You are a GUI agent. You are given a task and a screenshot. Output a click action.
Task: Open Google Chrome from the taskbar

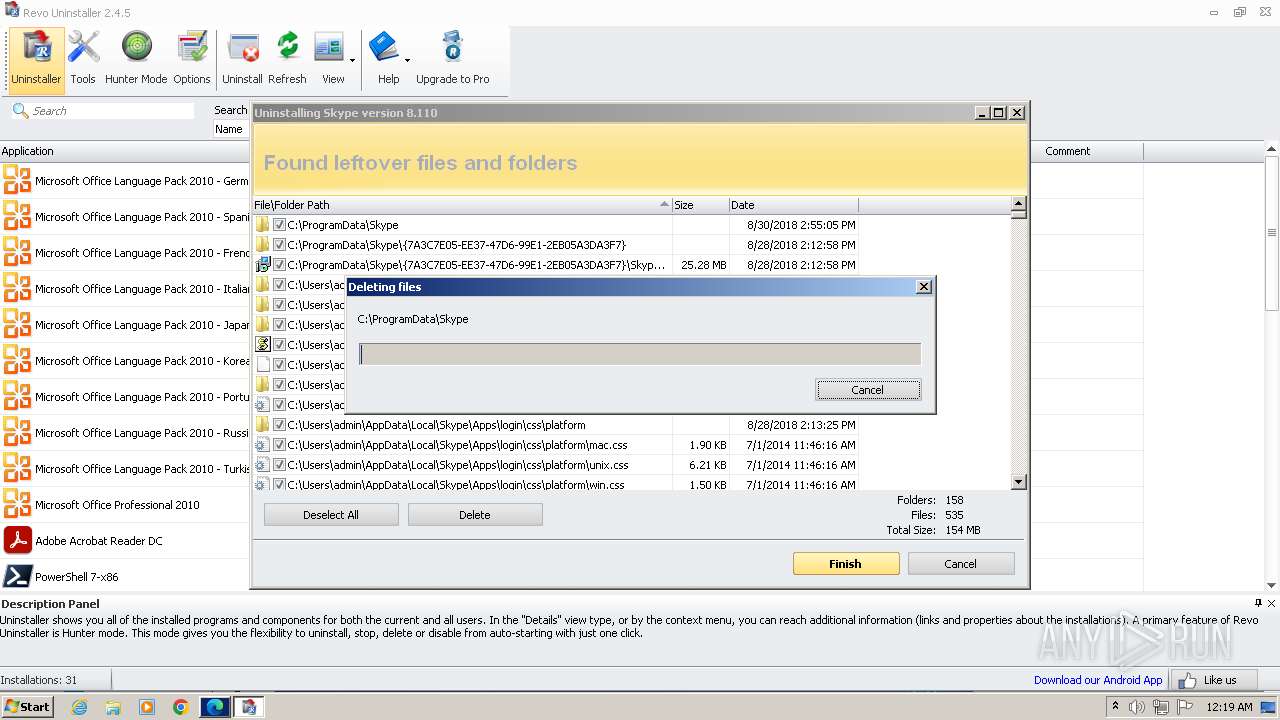180,707
